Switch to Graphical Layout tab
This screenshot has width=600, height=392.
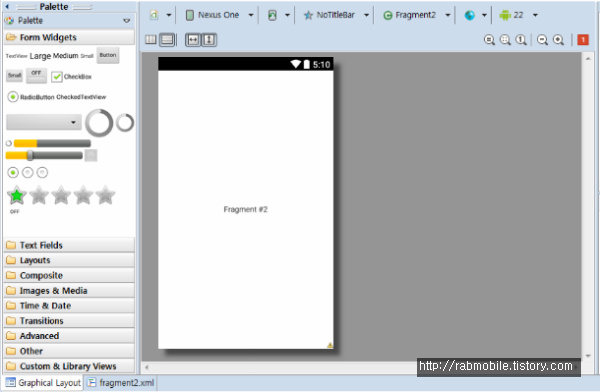coord(43,382)
